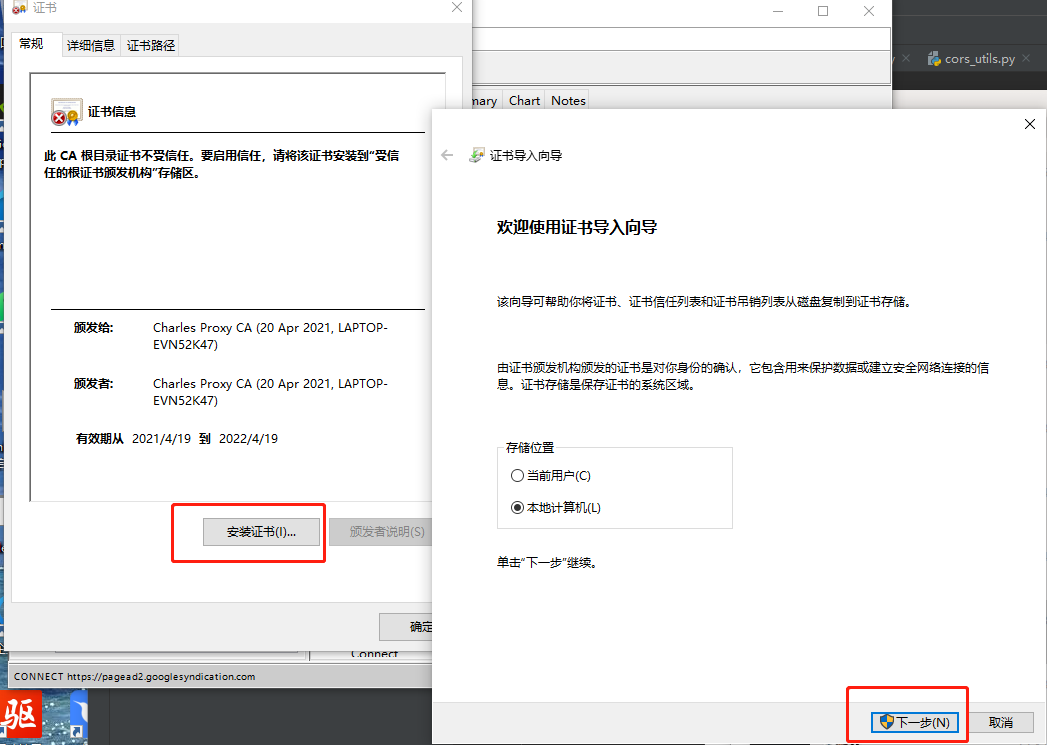Click the 安装证书(I)... button

coord(261,532)
